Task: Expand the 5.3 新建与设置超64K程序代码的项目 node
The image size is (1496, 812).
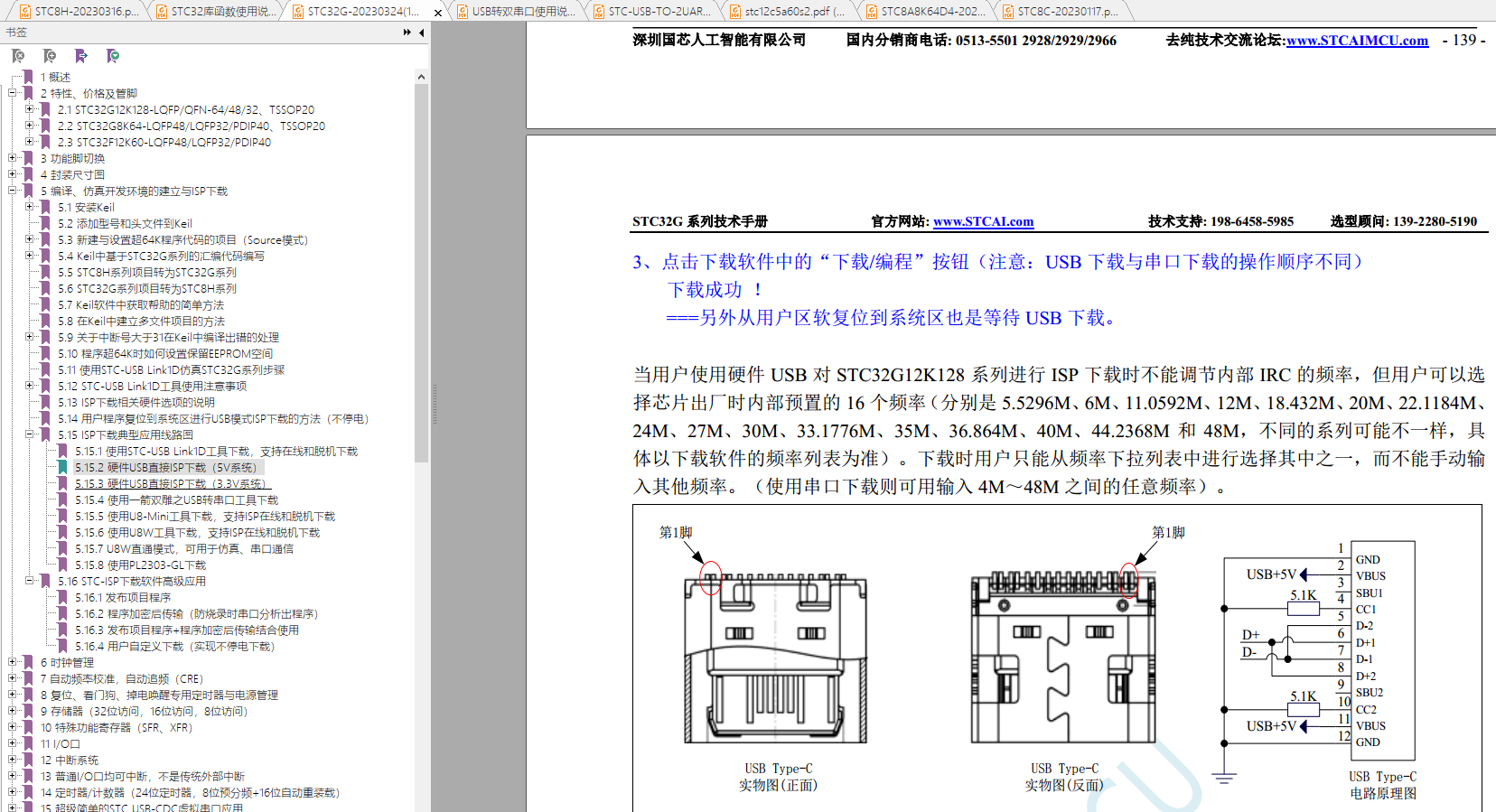Action: click(29, 239)
